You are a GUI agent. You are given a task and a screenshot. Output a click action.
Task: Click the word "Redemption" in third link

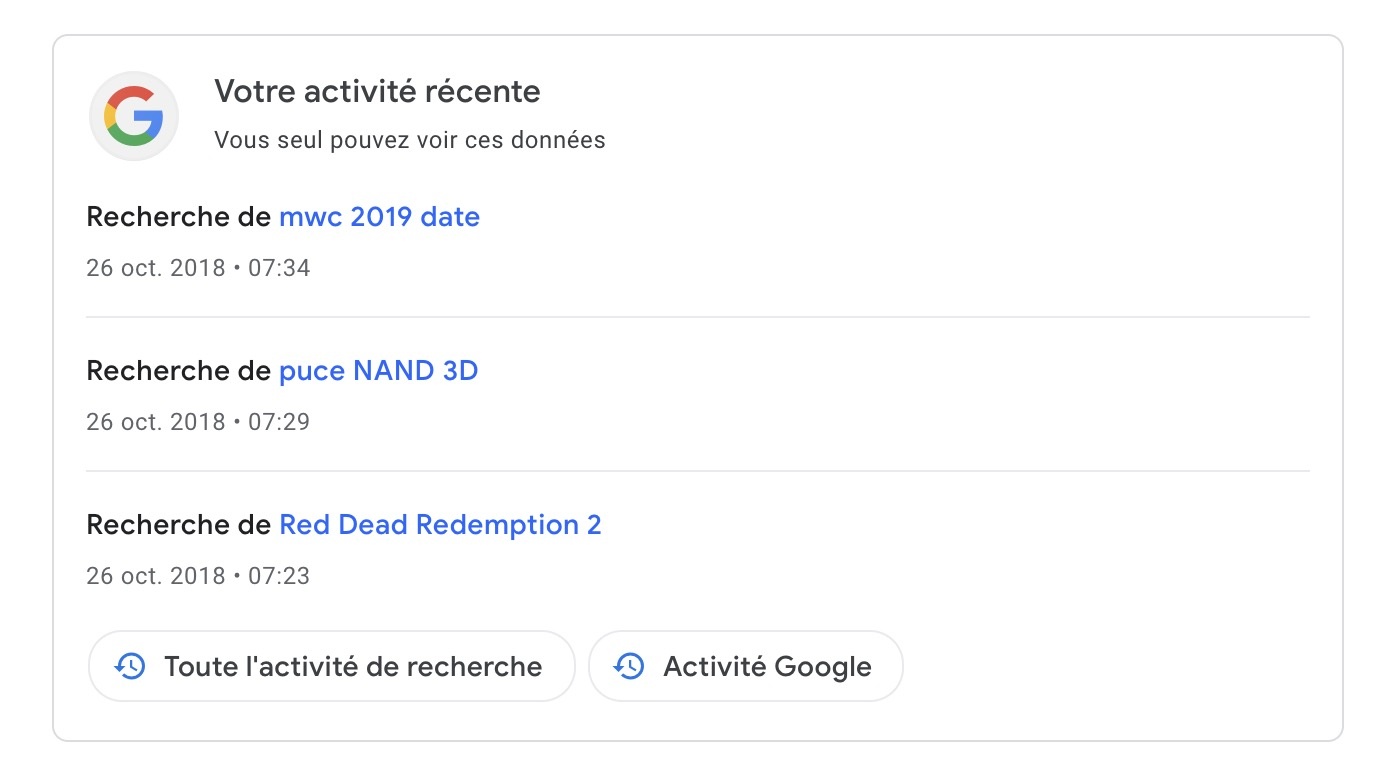[497, 525]
